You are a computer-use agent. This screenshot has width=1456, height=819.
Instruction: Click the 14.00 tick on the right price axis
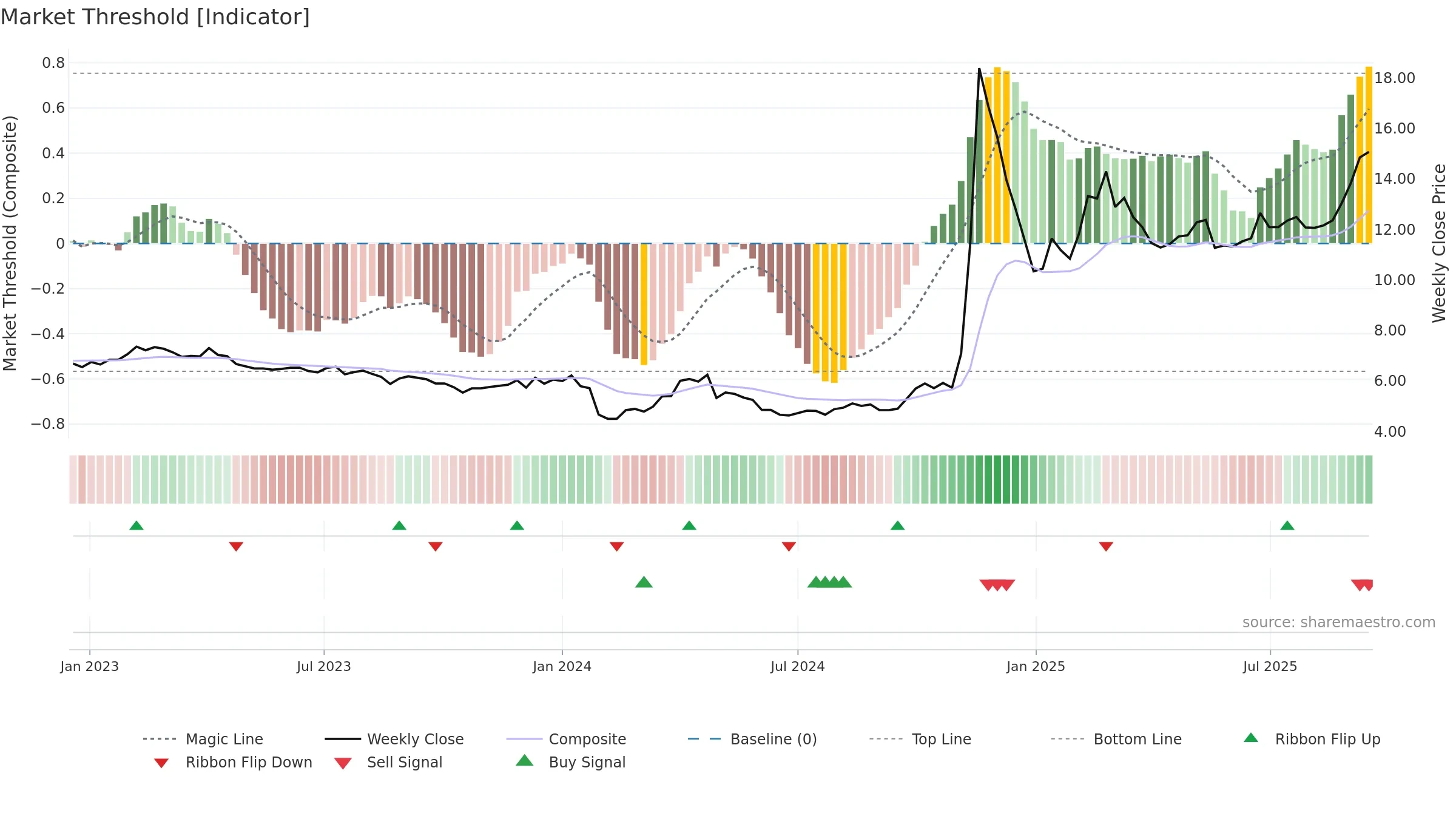1395,179
